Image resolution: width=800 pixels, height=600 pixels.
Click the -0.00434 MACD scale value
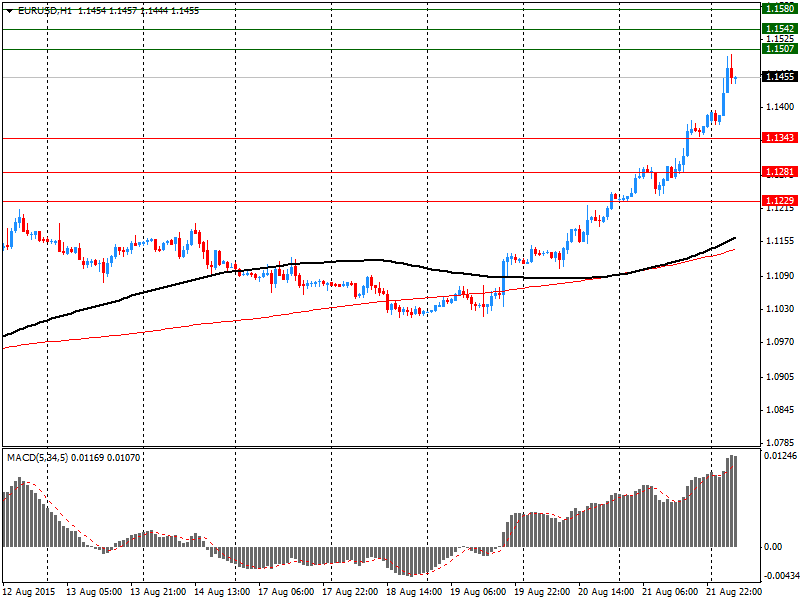pos(780,576)
